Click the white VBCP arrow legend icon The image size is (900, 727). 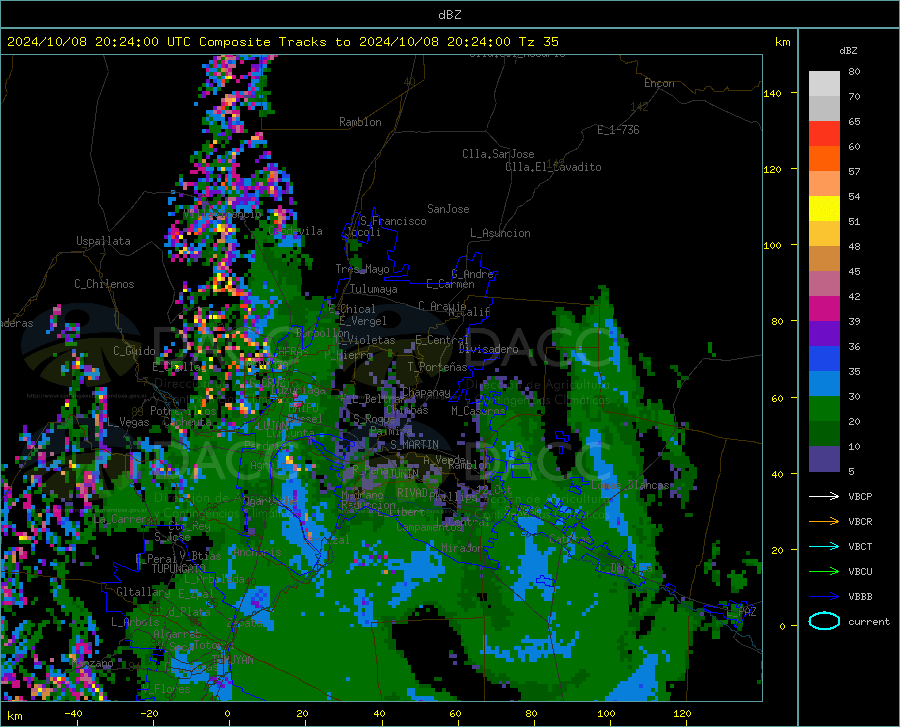[824, 496]
